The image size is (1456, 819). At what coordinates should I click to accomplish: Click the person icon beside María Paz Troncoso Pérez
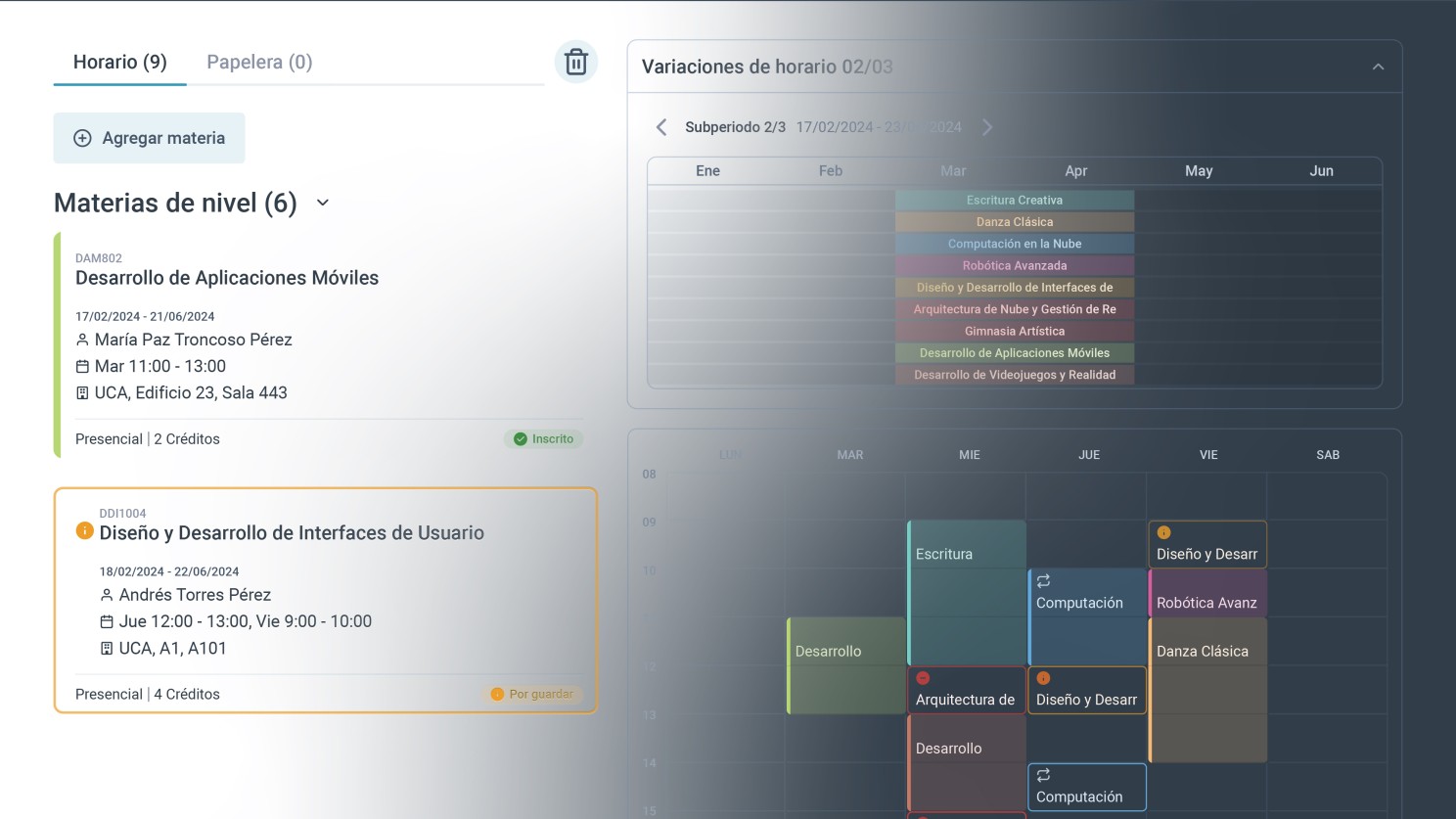point(81,340)
